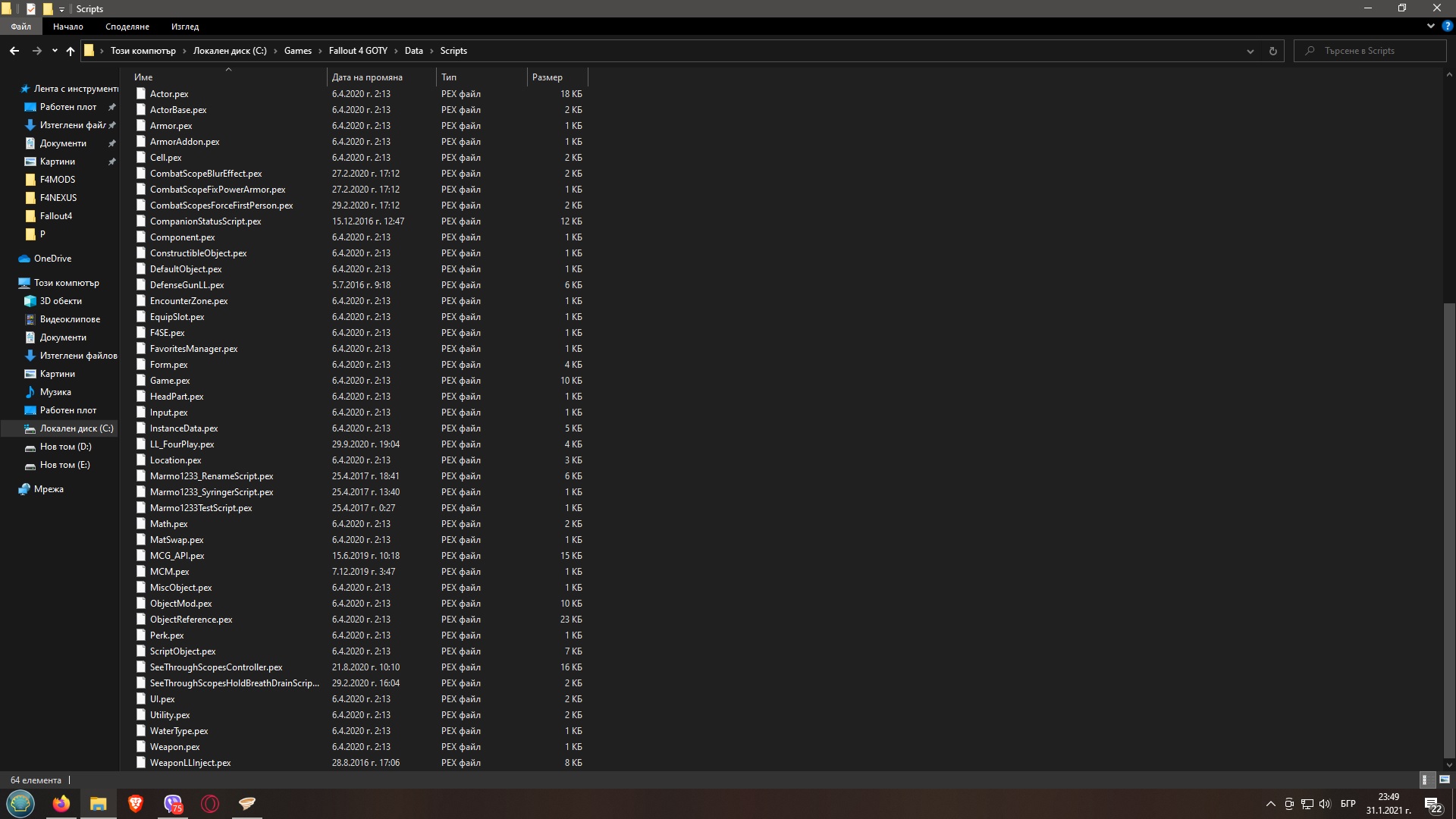Expand the ribbon with chevron
The width and height of the screenshot is (1456, 819).
[1431, 26]
